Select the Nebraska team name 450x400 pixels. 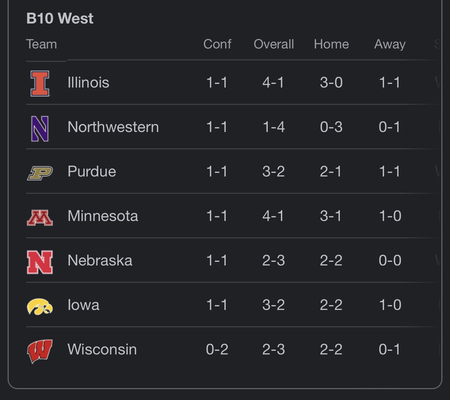[x=100, y=260]
